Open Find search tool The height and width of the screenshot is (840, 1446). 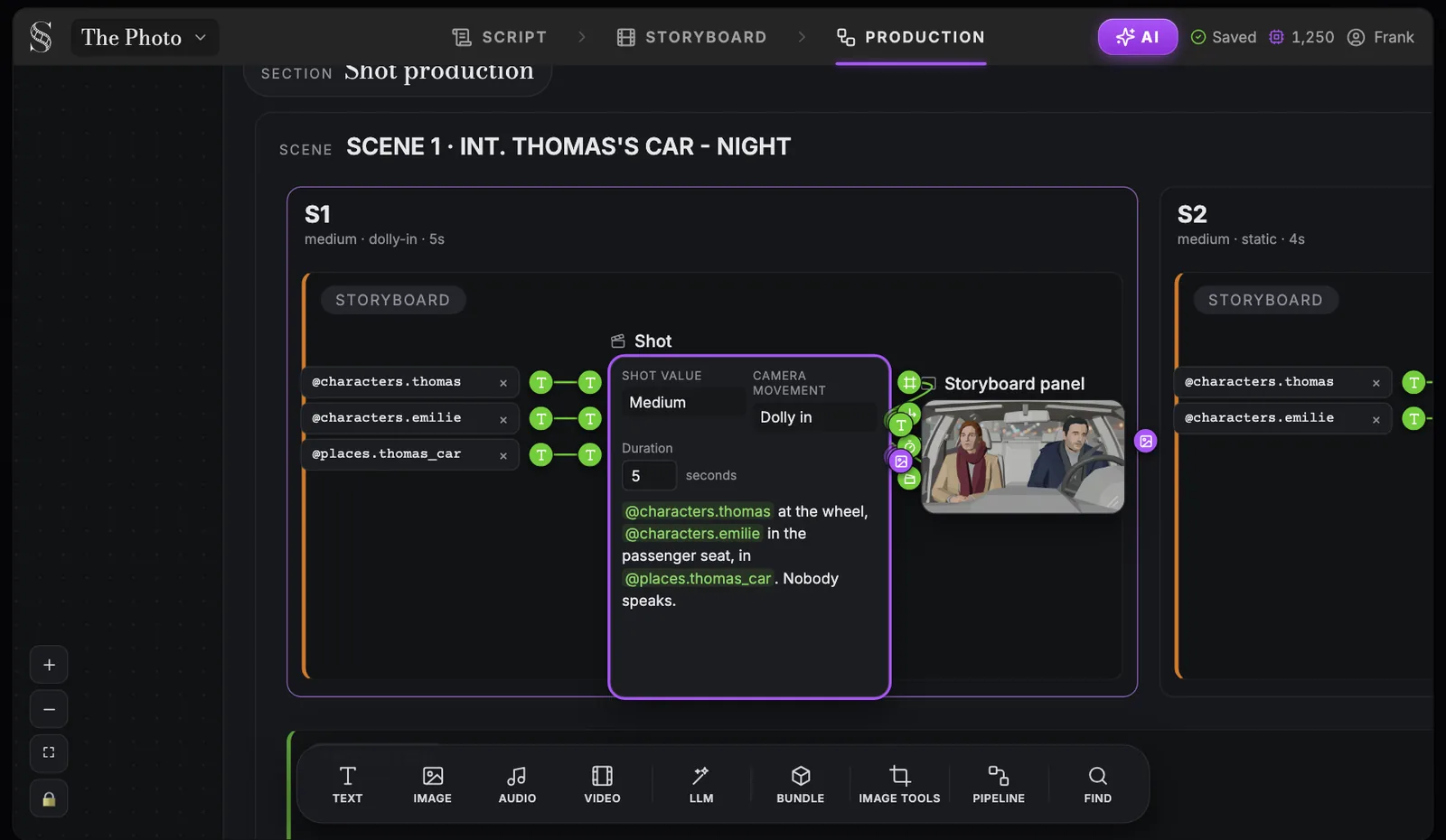[x=1098, y=784]
